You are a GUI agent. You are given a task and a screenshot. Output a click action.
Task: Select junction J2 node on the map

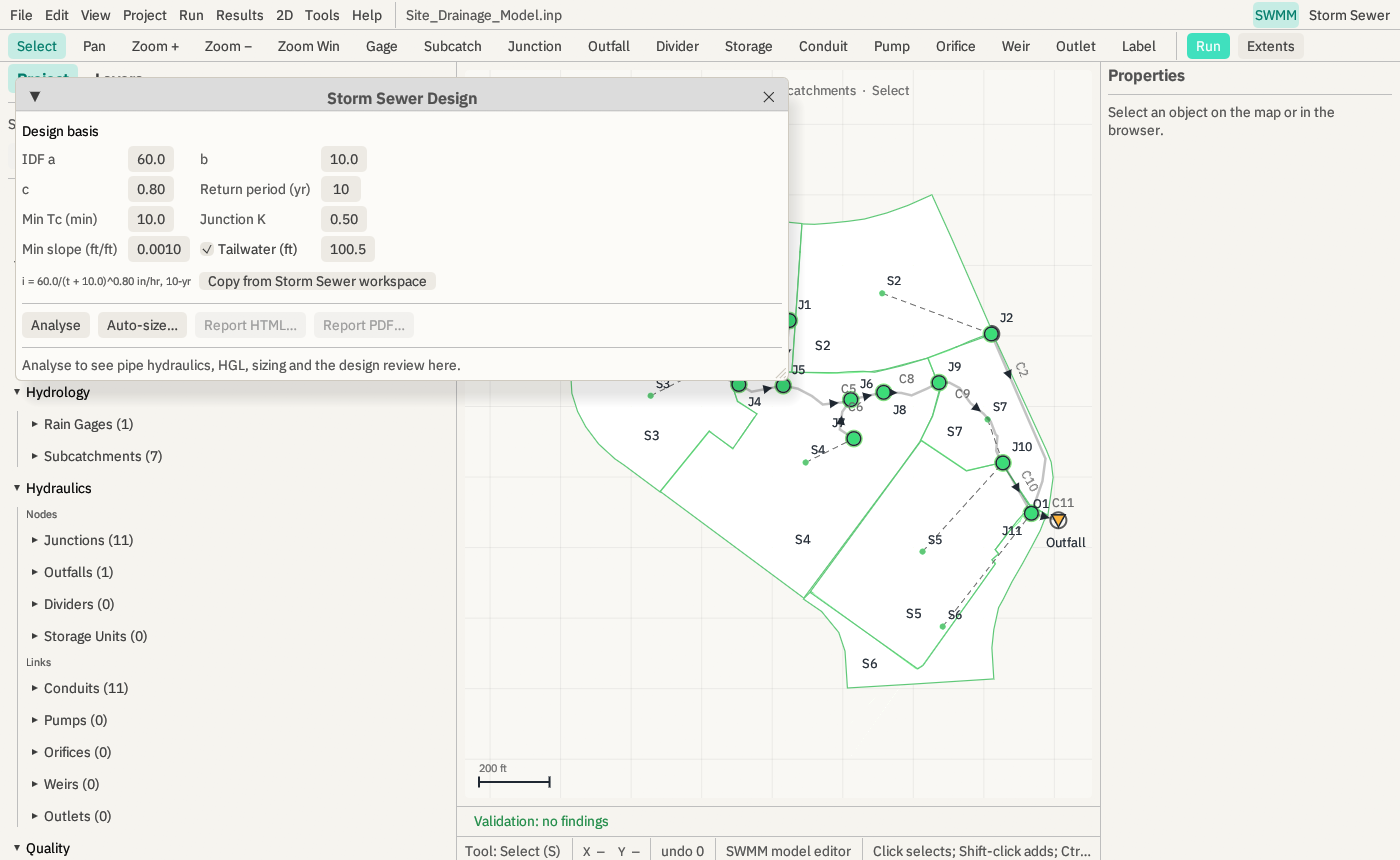pos(991,333)
